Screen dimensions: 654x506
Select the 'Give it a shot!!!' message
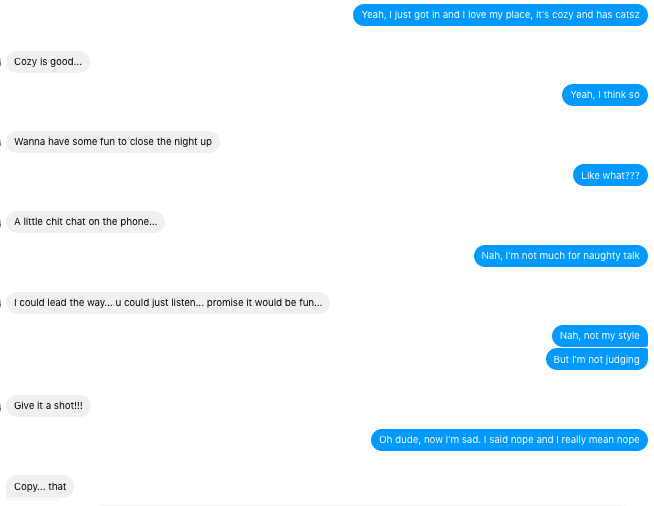pyautogui.click(x=48, y=406)
